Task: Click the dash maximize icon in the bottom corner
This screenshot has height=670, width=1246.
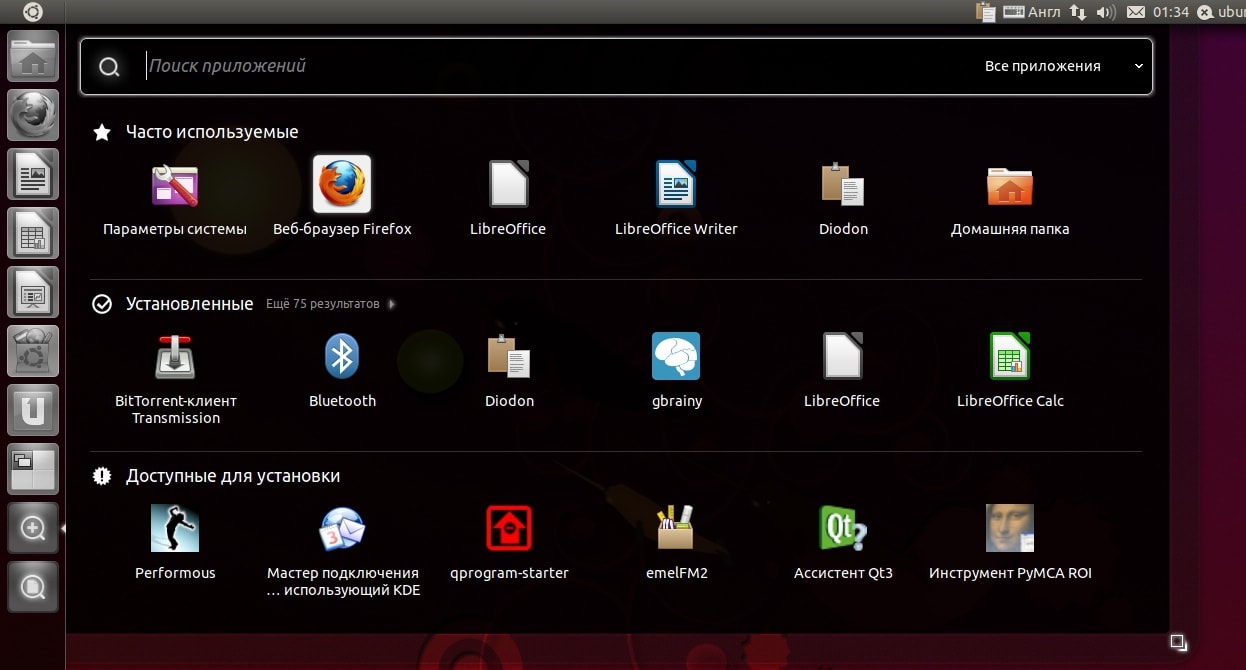Action: pos(1179,642)
